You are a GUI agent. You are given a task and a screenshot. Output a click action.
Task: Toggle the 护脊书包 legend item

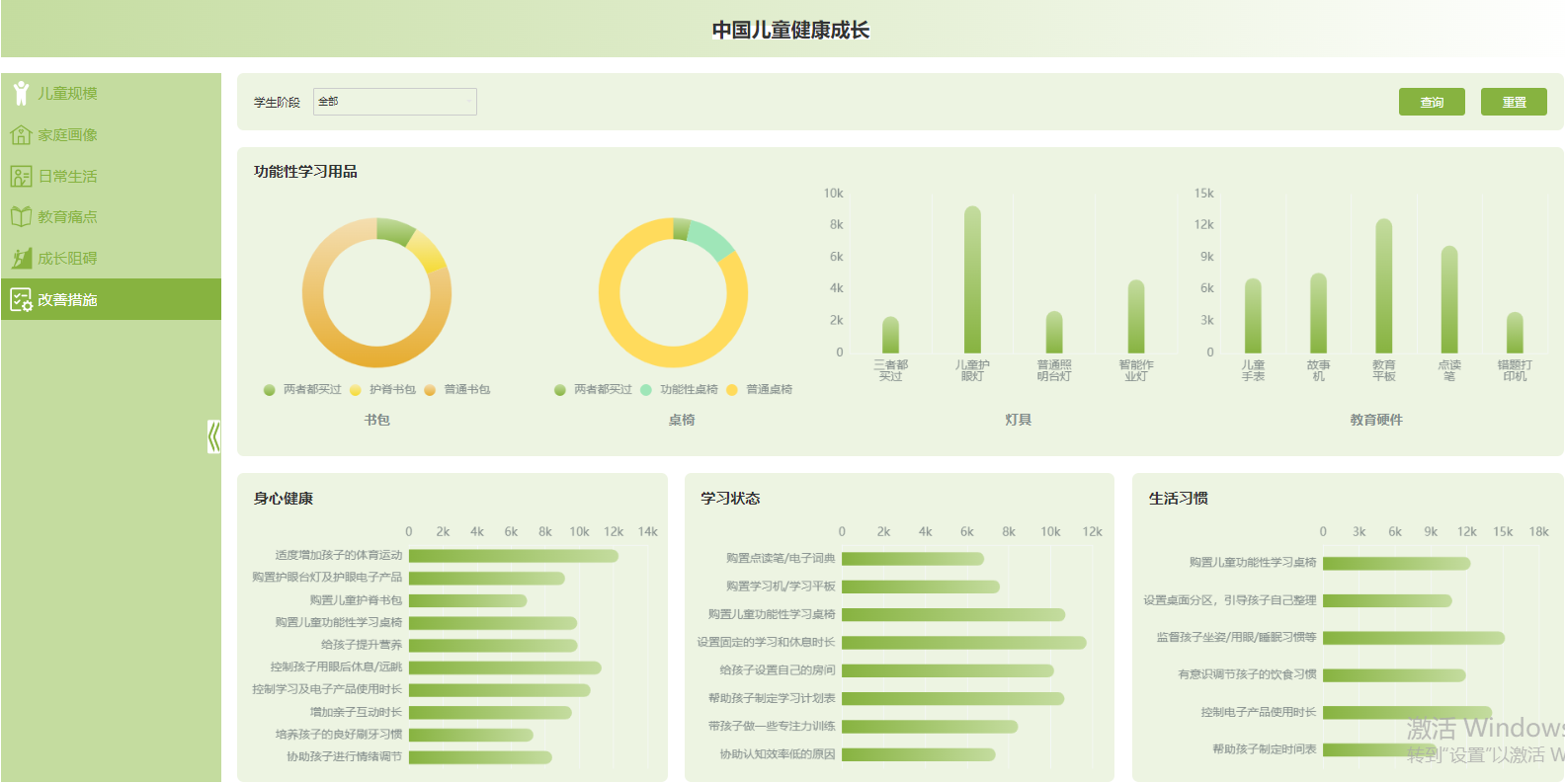coord(382,390)
